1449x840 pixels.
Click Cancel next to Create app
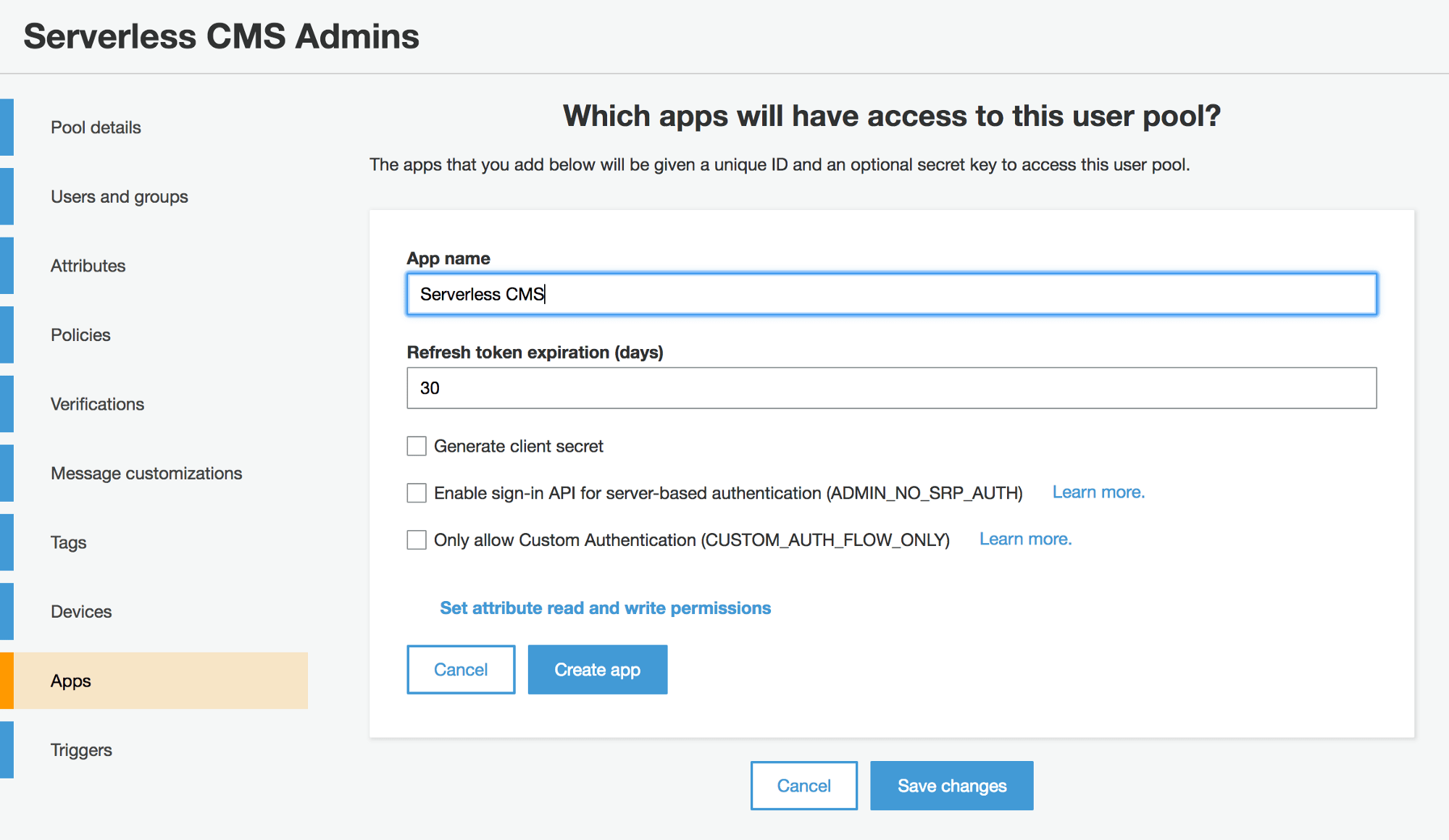(461, 670)
